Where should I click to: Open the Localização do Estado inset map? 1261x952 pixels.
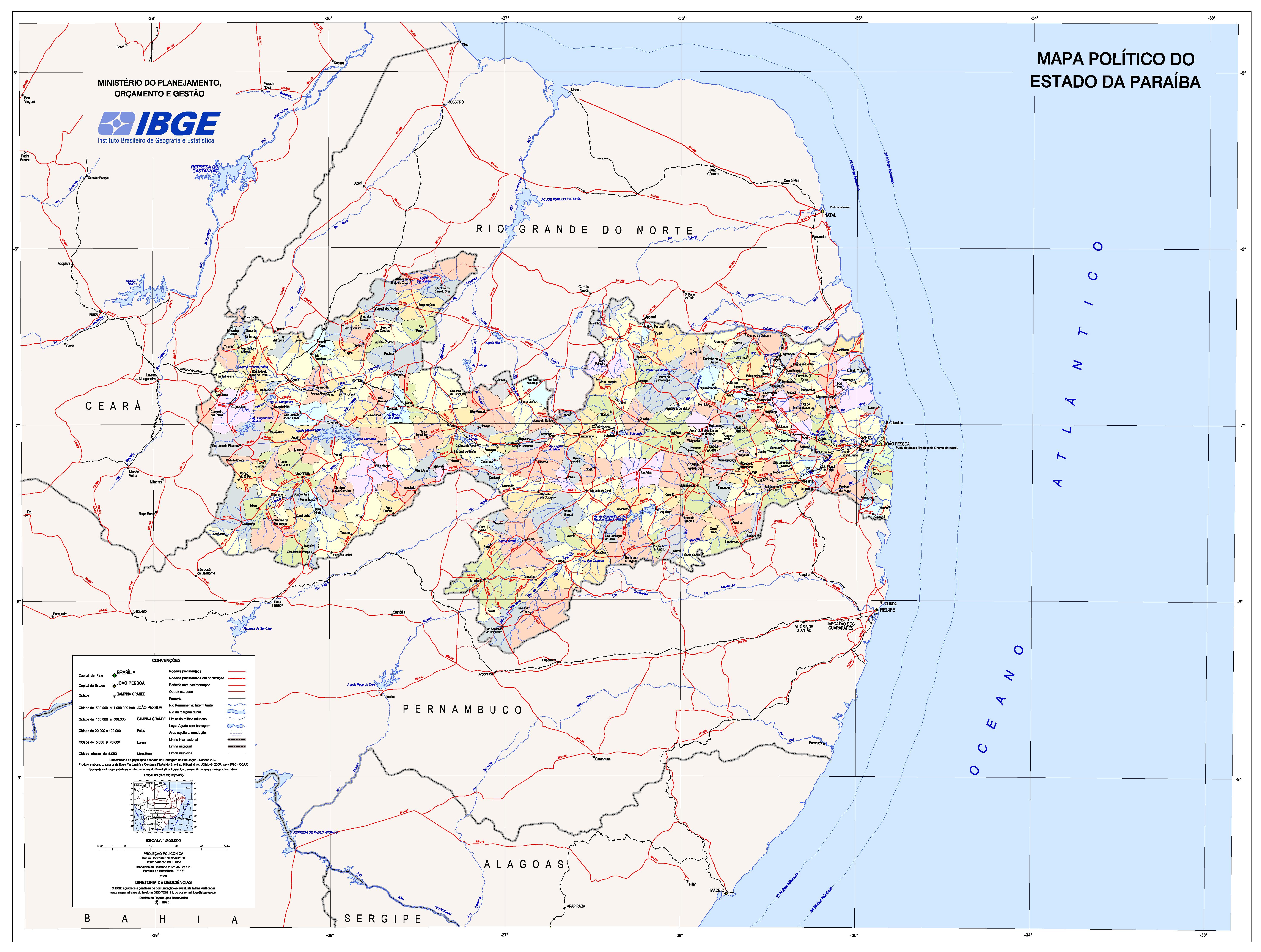(164, 807)
